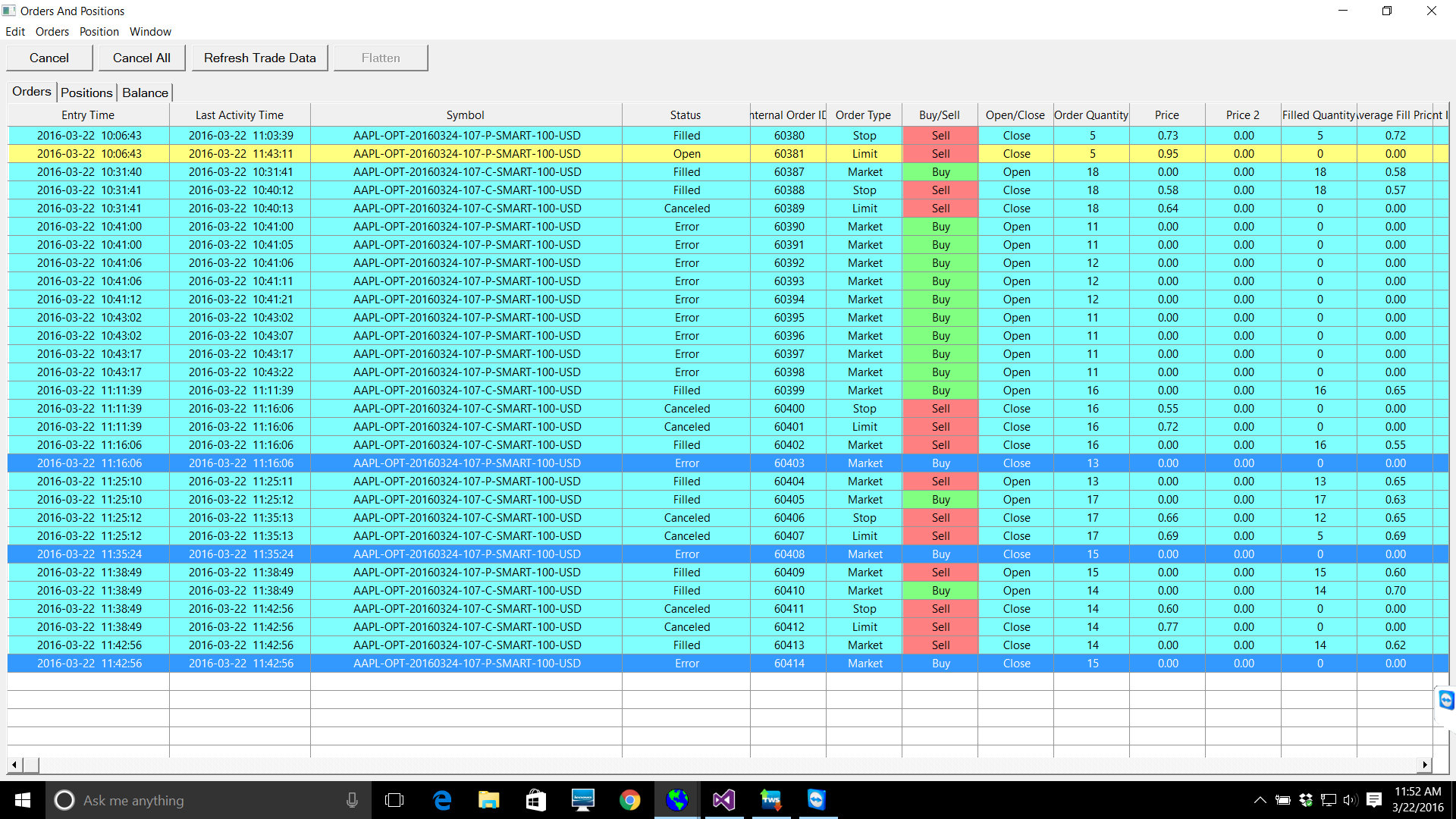Click the horizontal scrollbar thumb

click(x=31, y=765)
